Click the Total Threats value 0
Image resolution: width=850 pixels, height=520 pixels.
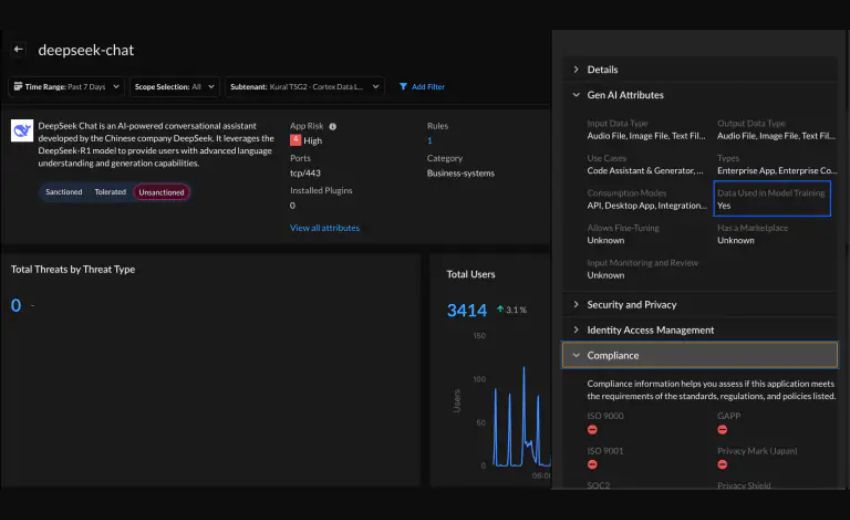tap(16, 305)
